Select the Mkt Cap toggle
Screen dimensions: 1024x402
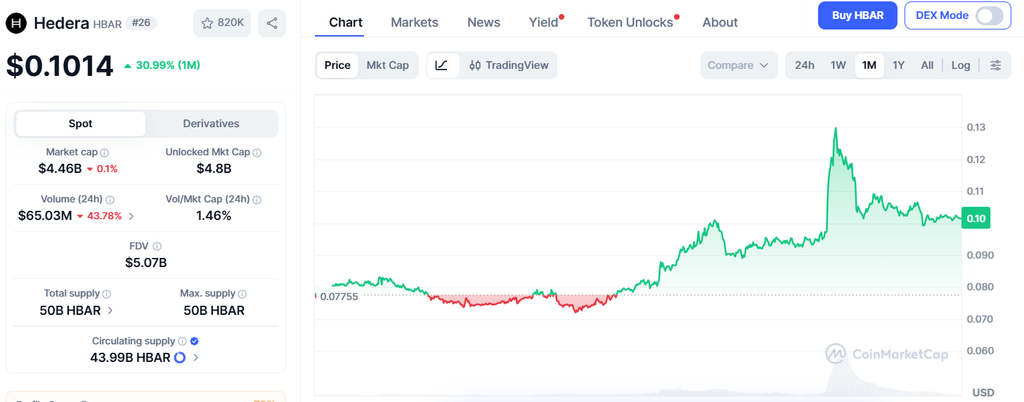(388, 65)
